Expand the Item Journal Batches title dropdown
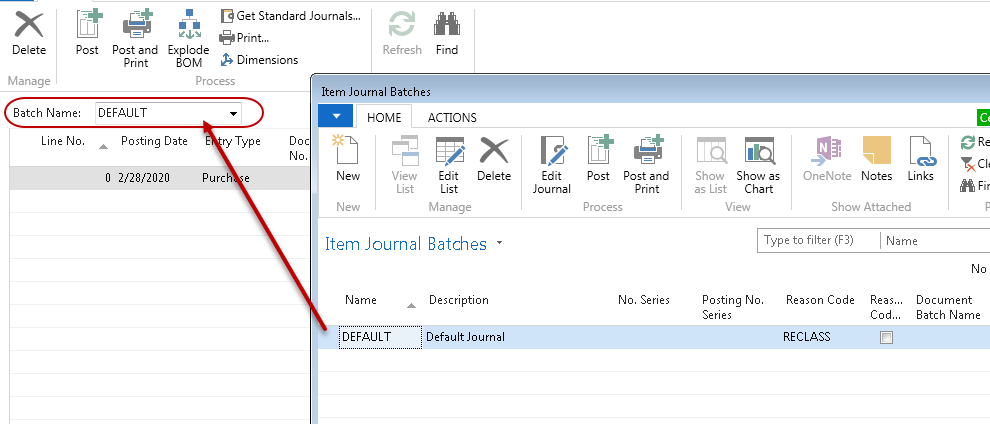This screenshot has height=424, width=990. pyautogui.click(x=500, y=244)
